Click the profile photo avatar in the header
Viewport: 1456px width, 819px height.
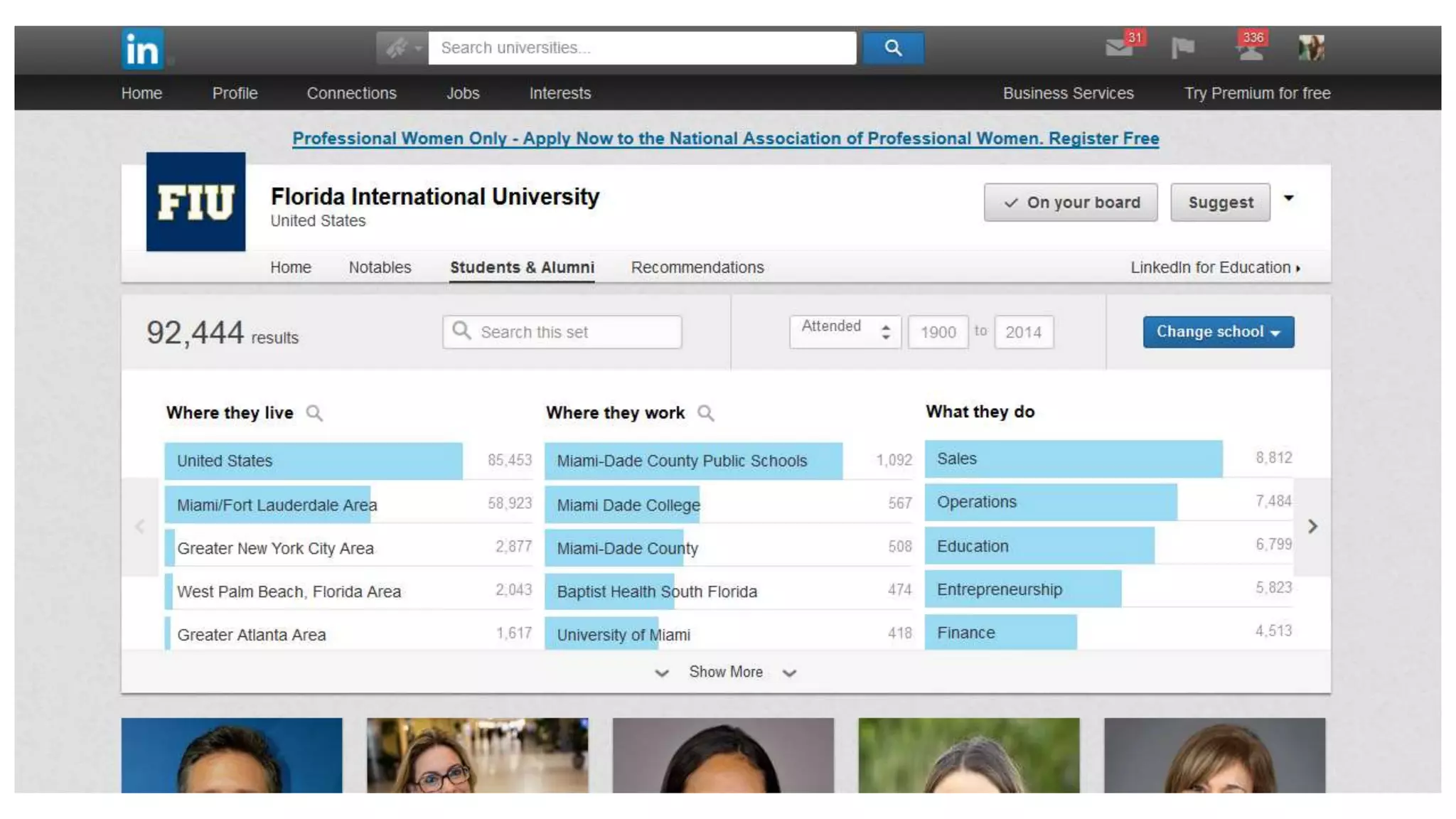point(1310,48)
